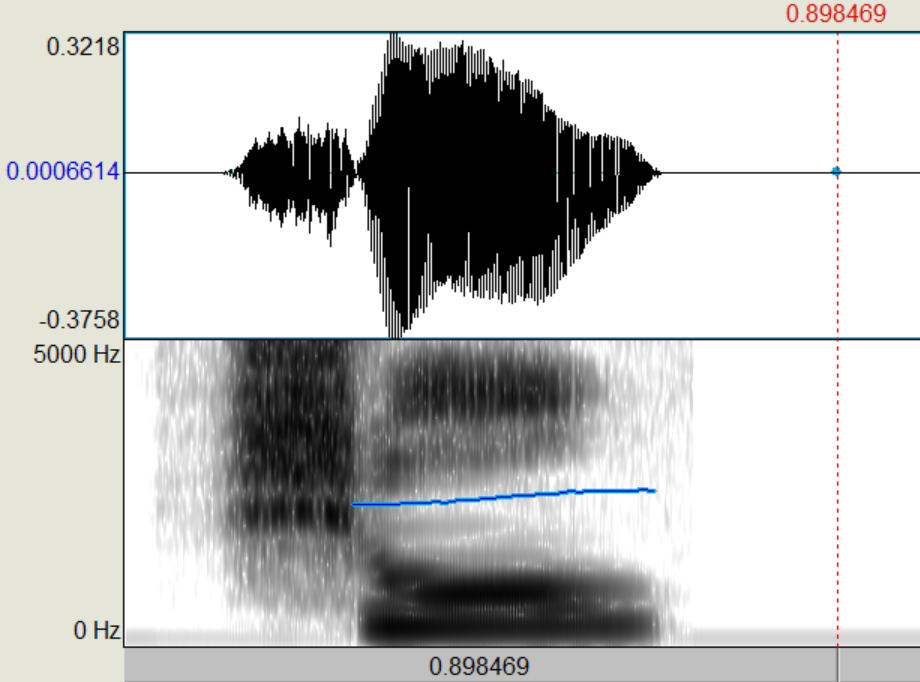Click the blue cursor dot on the waveform
The height and width of the screenshot is (682, 920).
836,172
